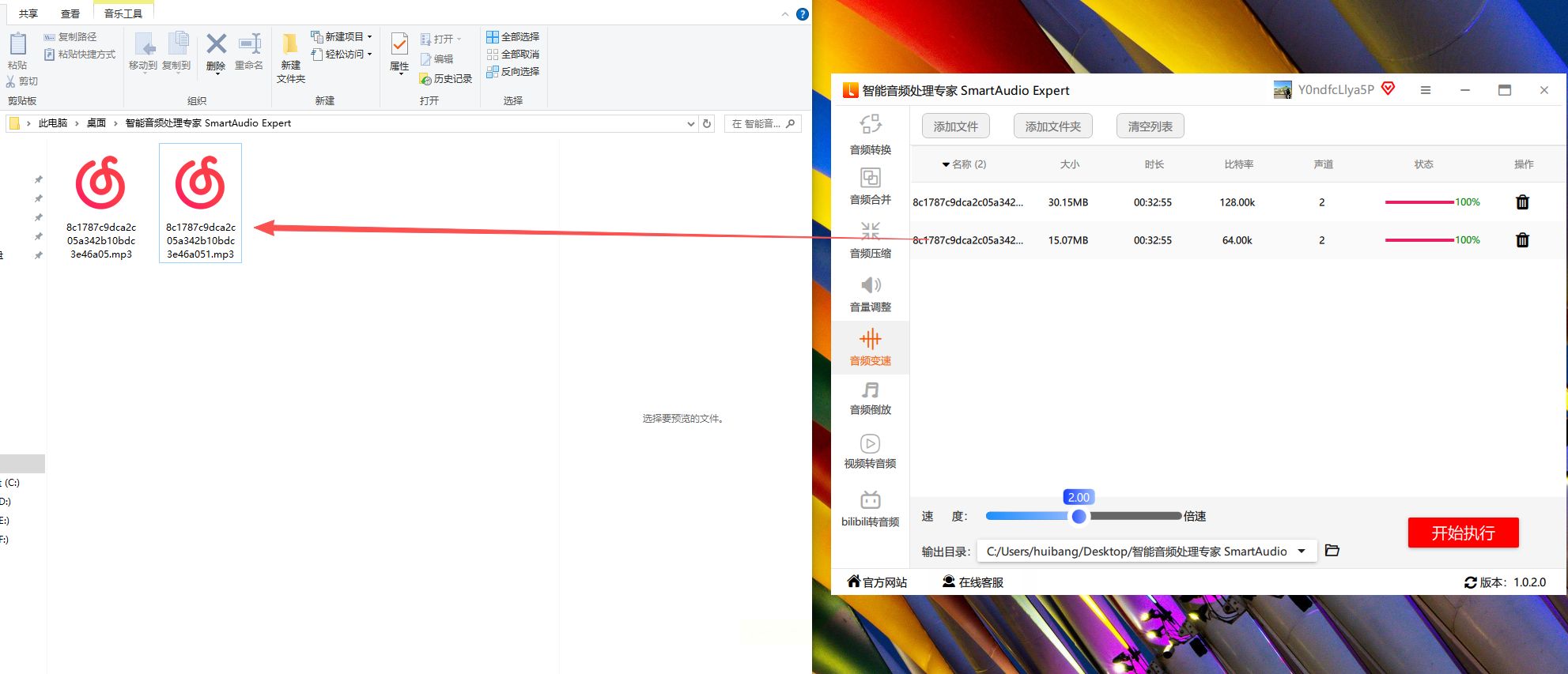Select the 30.15MB row in file list
Viewport: 1568px width, 674px height.
click(1237, 202)
